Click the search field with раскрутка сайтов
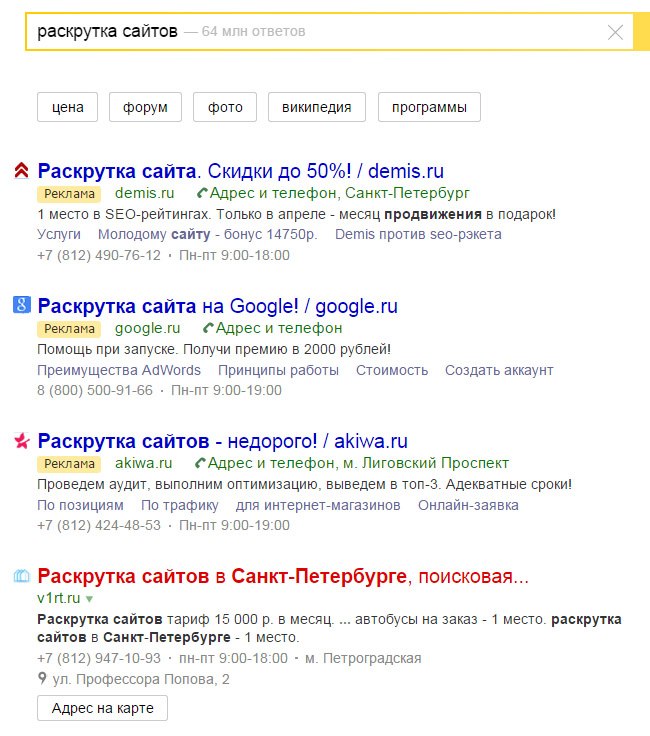 [329, 31]
